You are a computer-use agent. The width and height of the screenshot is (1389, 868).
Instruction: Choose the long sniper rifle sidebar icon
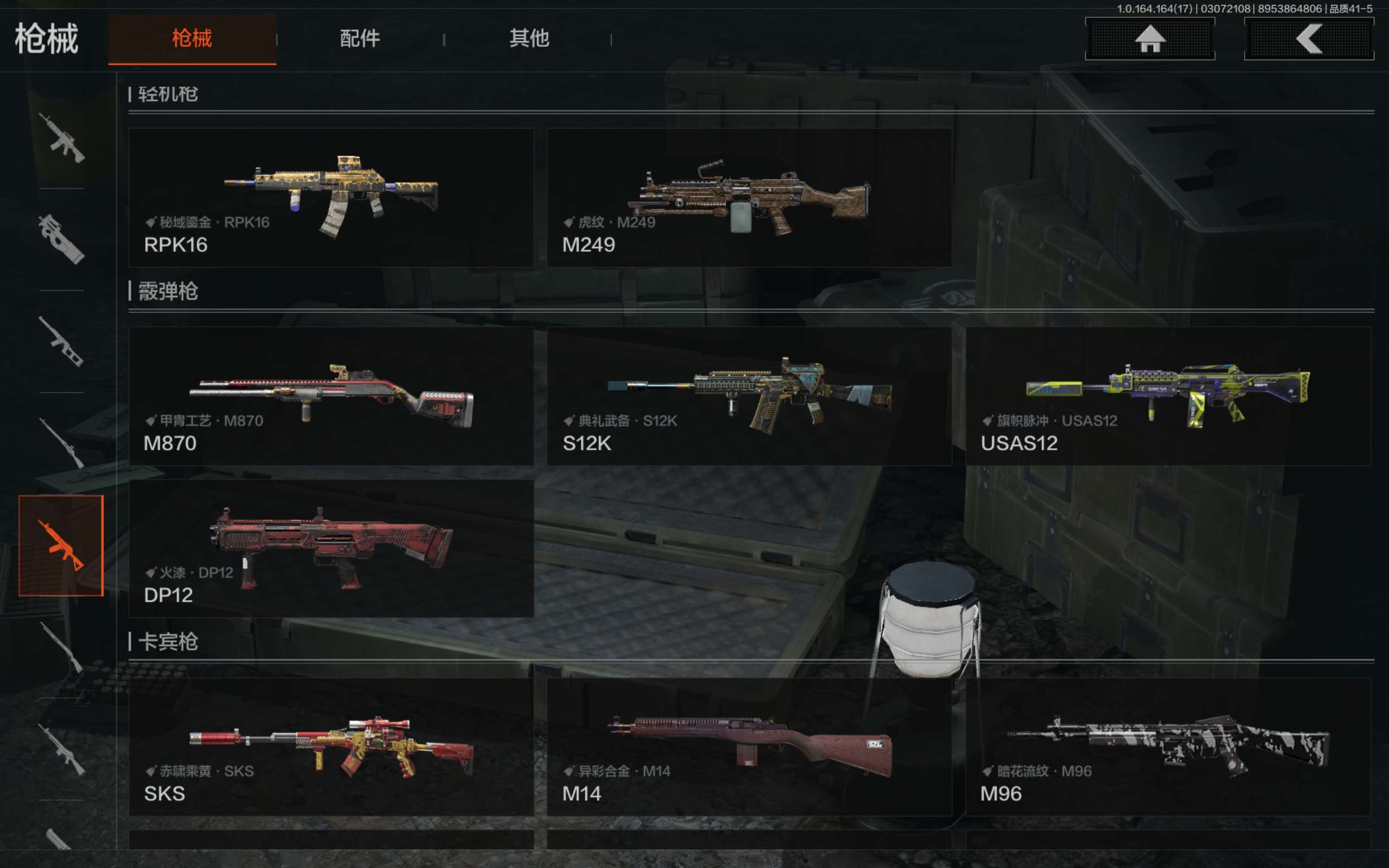tap(61, 443)
